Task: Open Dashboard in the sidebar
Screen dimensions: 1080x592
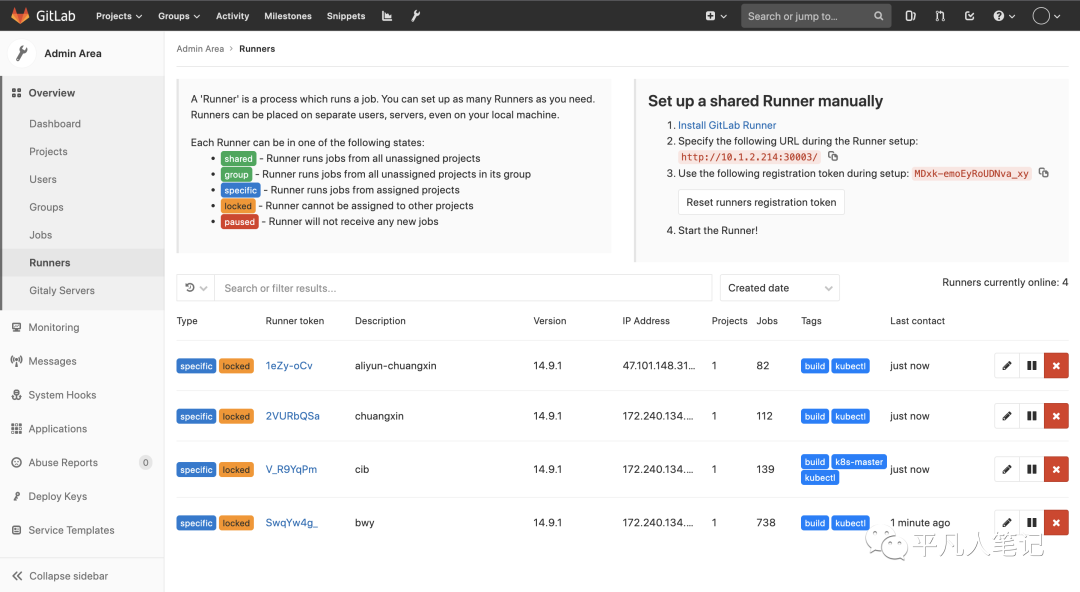Action: (55, 123)
